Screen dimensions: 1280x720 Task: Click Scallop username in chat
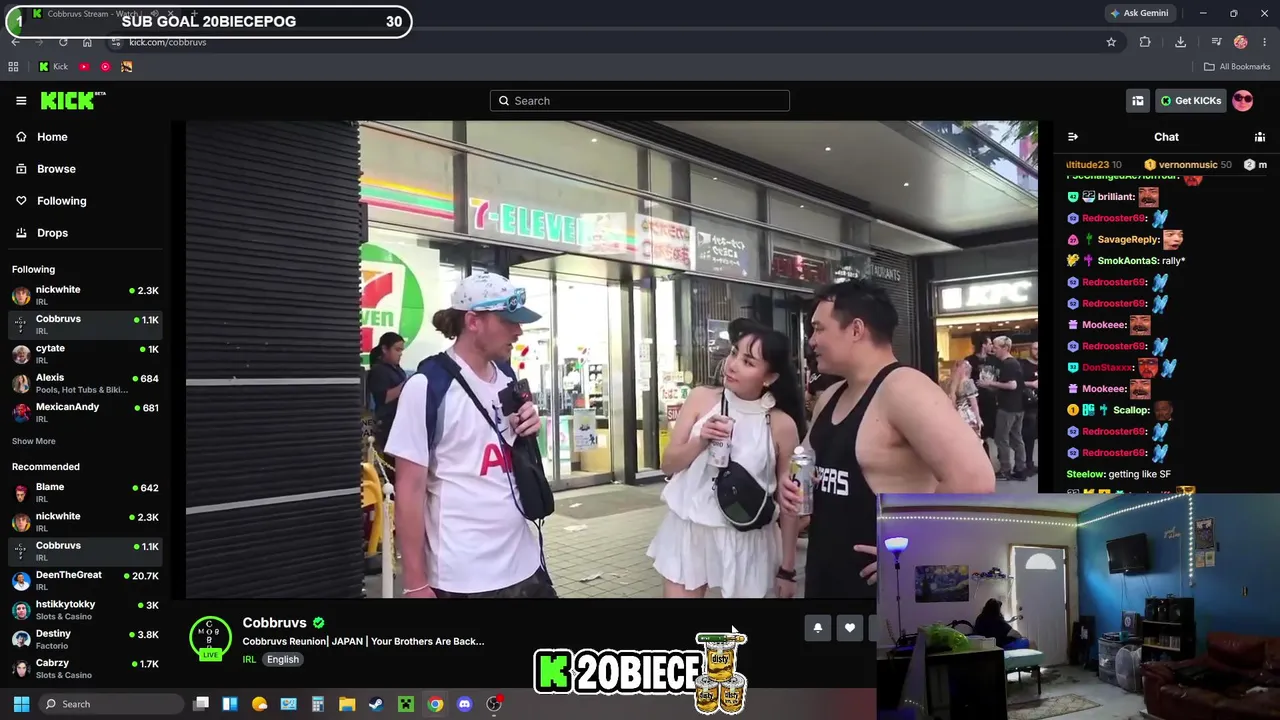1130,410
